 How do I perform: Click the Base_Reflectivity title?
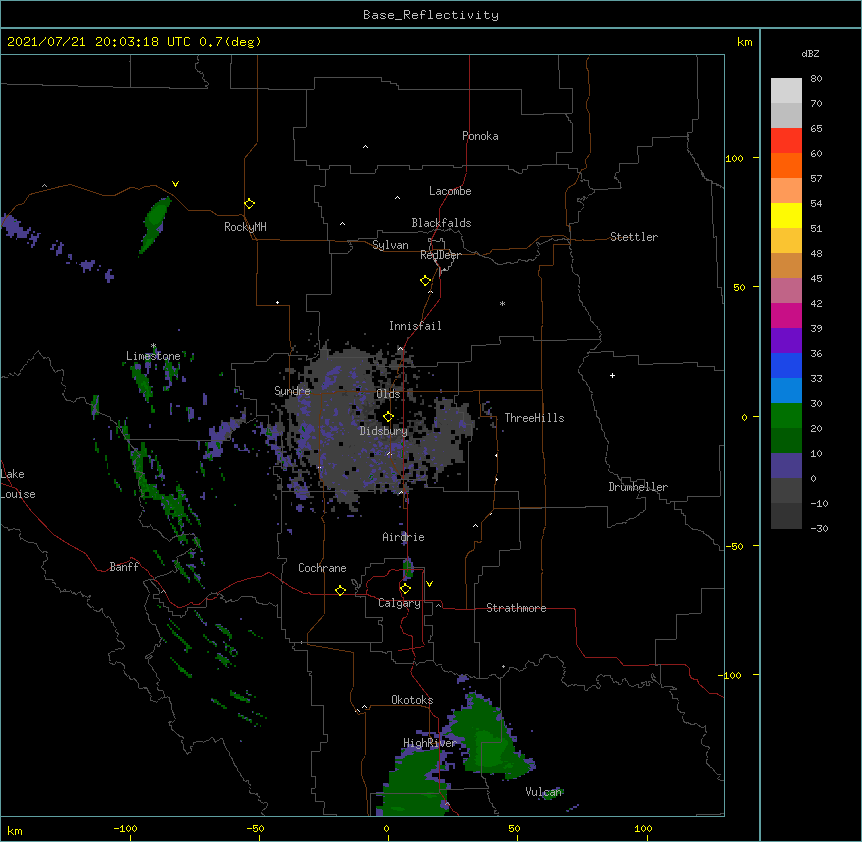(x=431, y=15)
